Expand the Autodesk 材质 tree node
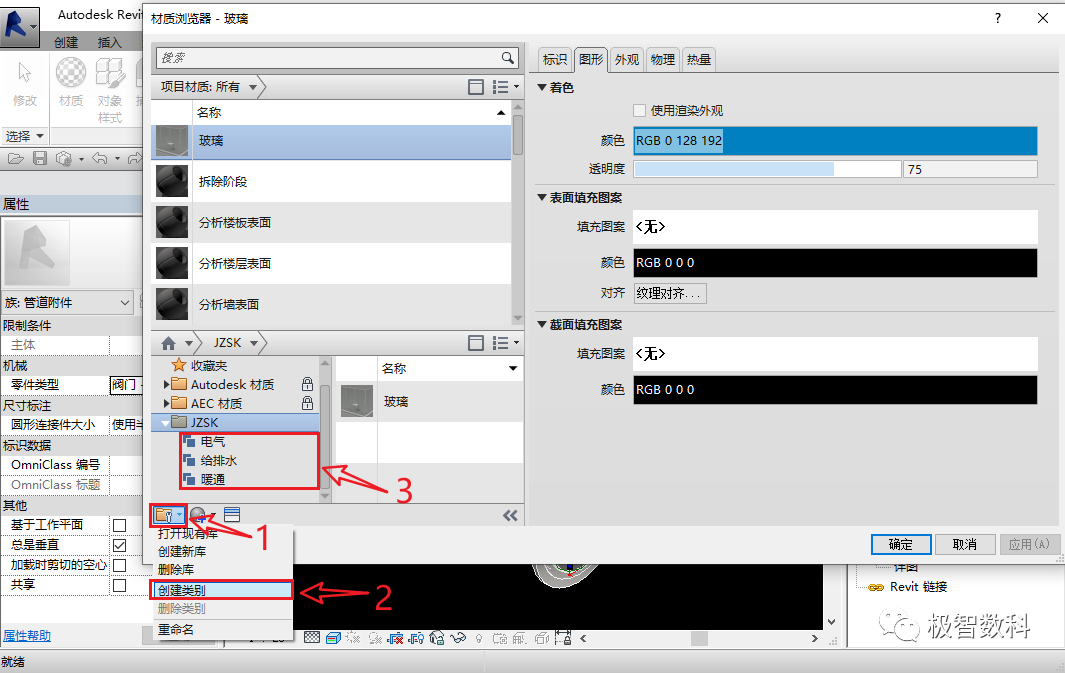 pyautogui.click(x=166, y=384)
